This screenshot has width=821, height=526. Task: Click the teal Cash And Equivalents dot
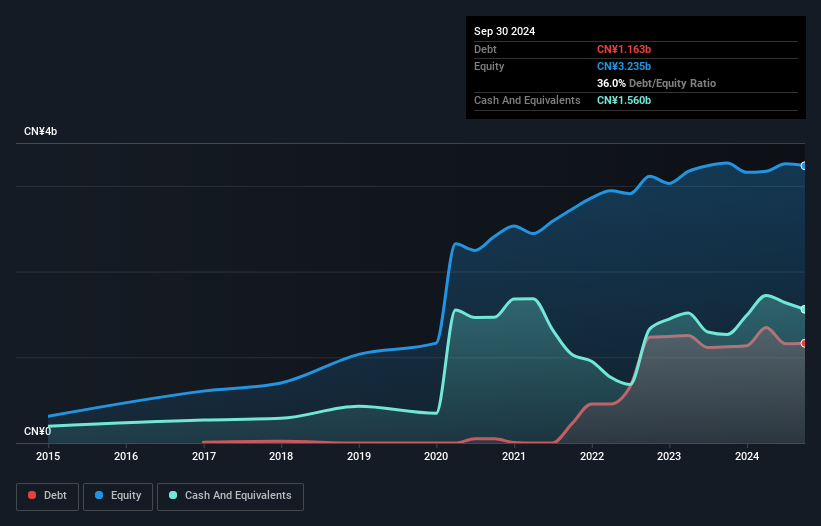(x=173, y=495)
